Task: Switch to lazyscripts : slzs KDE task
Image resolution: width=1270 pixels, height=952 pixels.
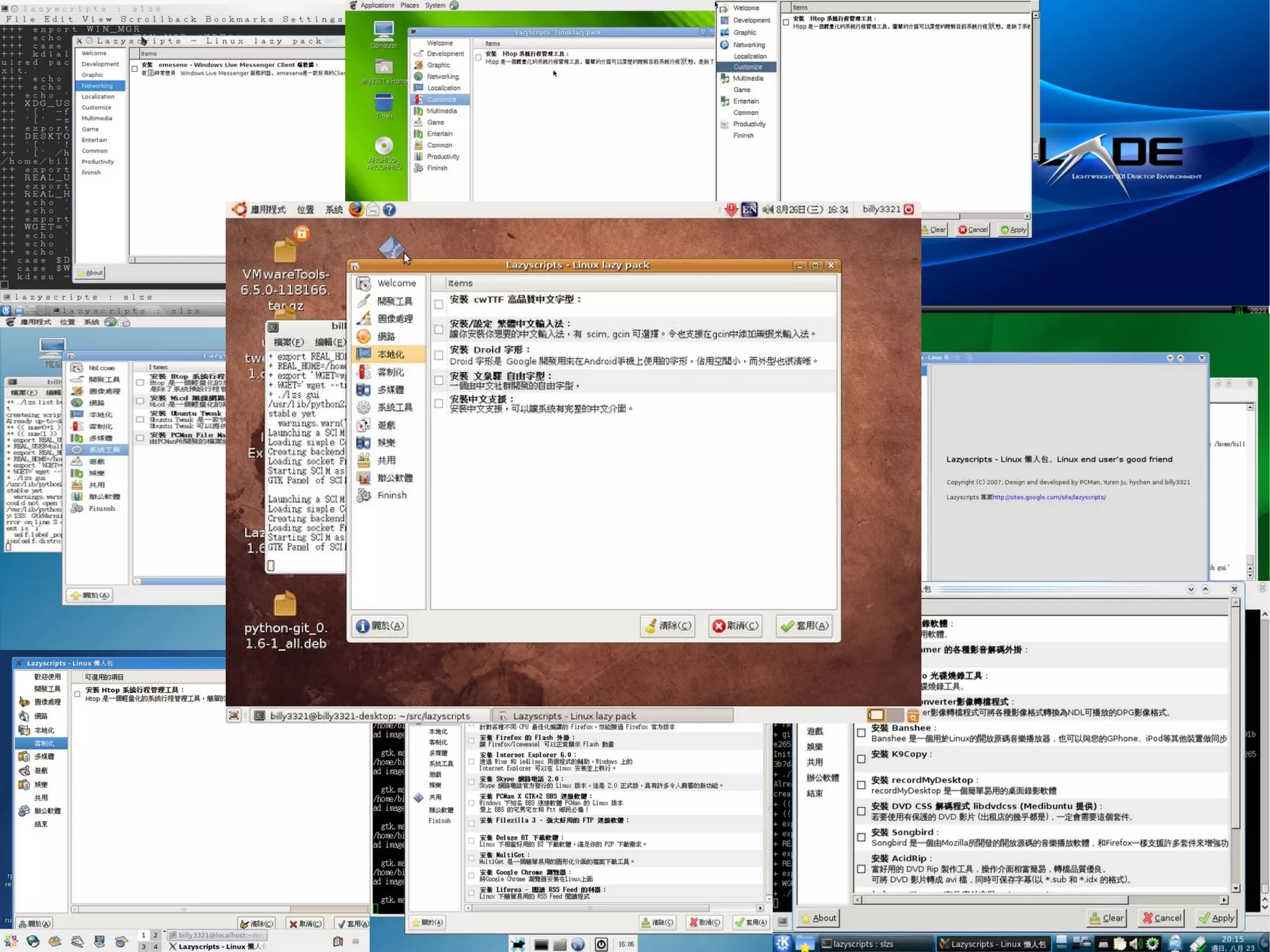Action: point(876,944)
